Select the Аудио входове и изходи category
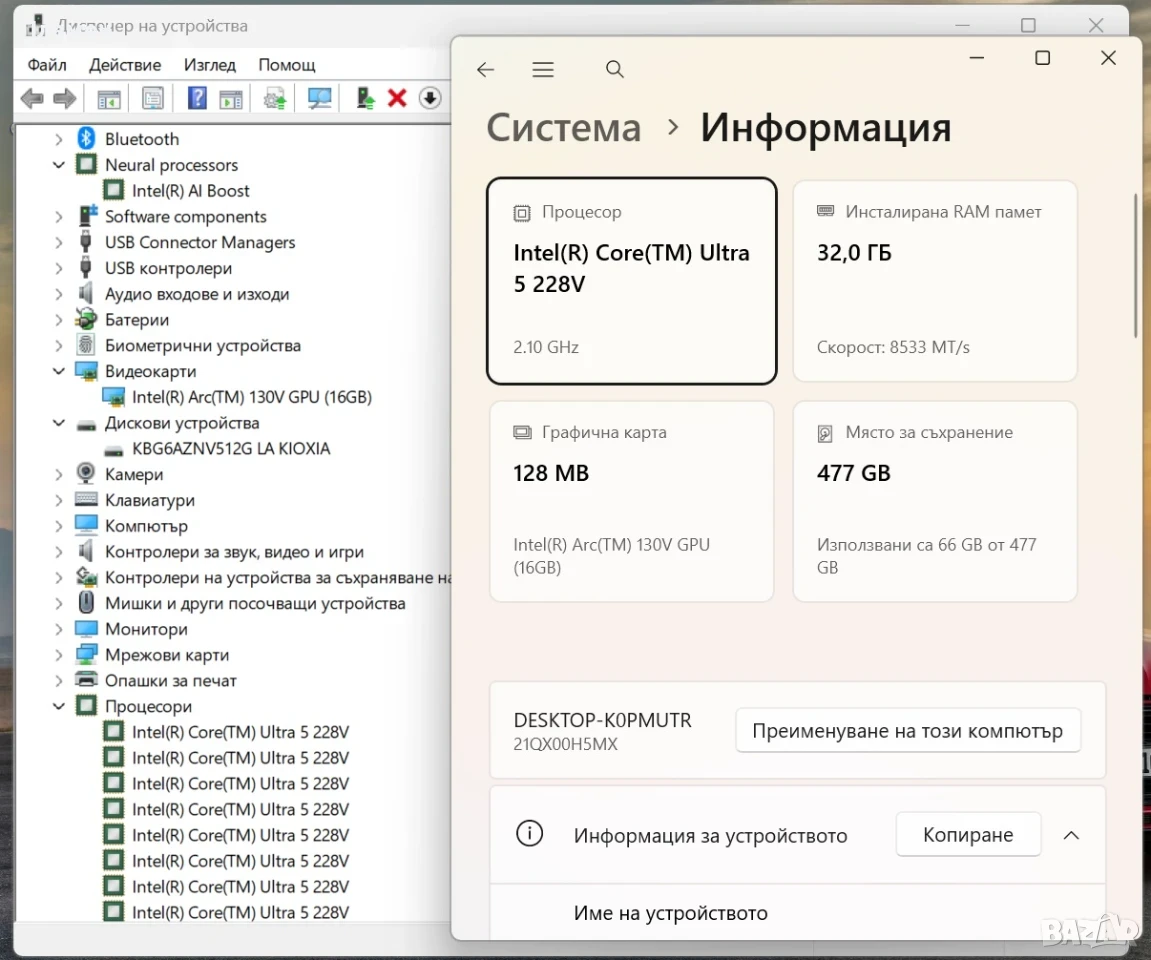The width and height of the screenshot is (1151, 960). point(197,294)
